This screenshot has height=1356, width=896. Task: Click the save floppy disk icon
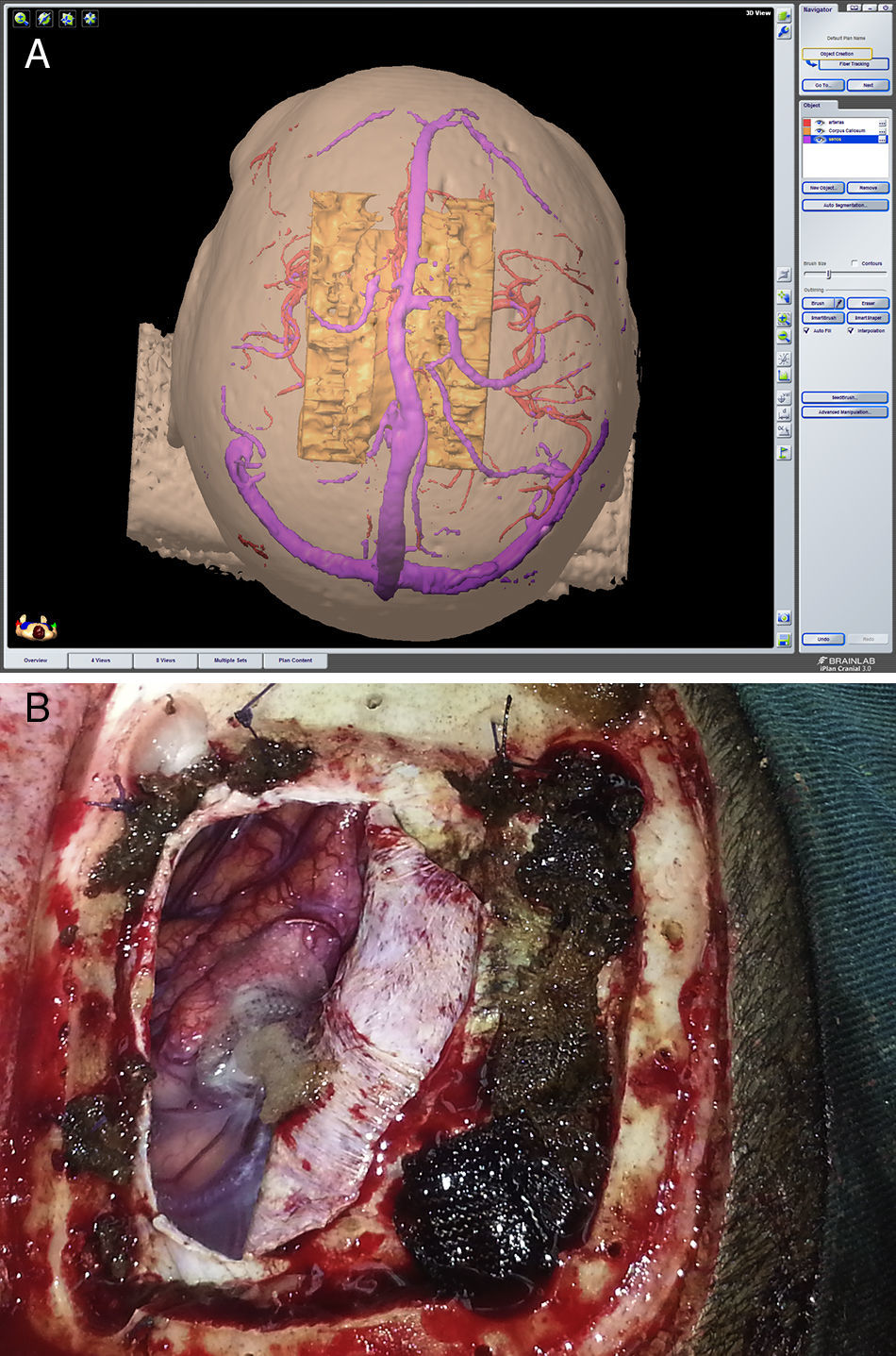click(x=784, y=640)
